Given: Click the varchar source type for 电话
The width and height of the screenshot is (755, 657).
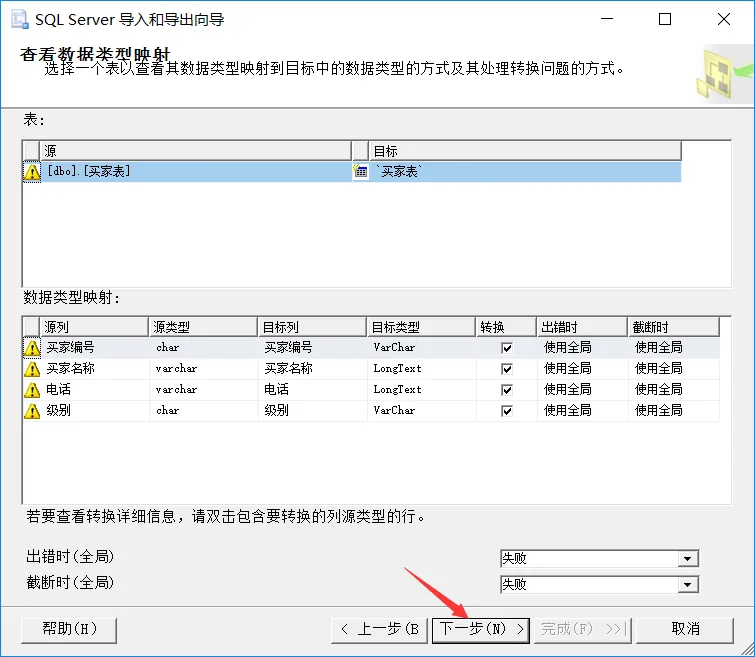Looking at the screenshot, I should [203, 389].
